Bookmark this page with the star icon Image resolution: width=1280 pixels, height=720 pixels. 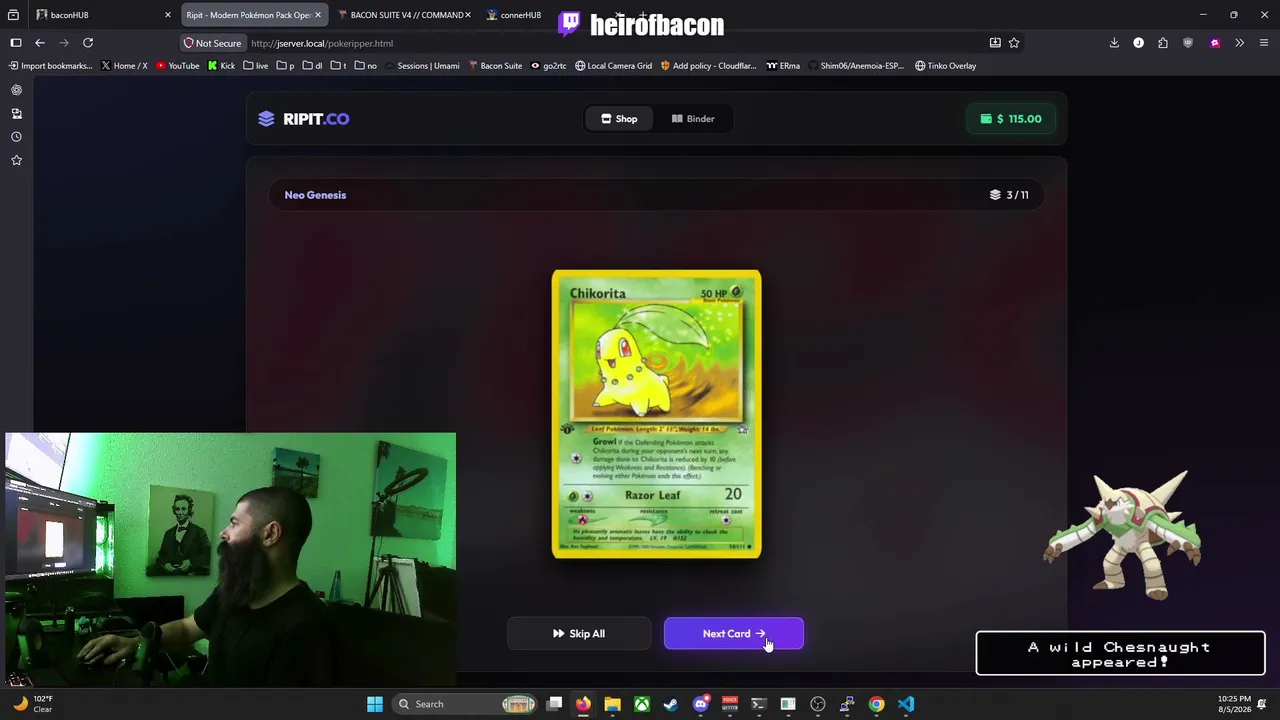pos(1014,43)
